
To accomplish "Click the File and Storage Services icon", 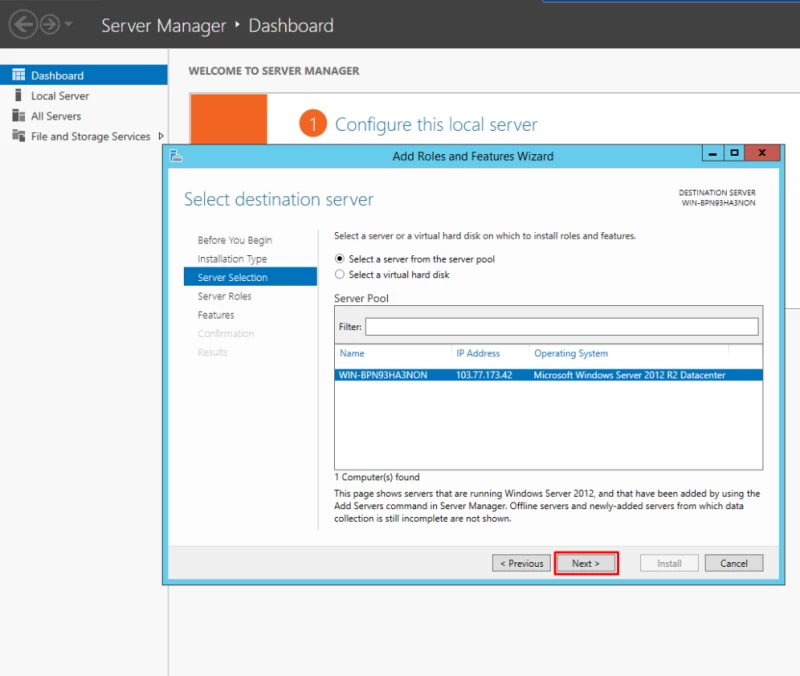I will click(x=18, y=136).
